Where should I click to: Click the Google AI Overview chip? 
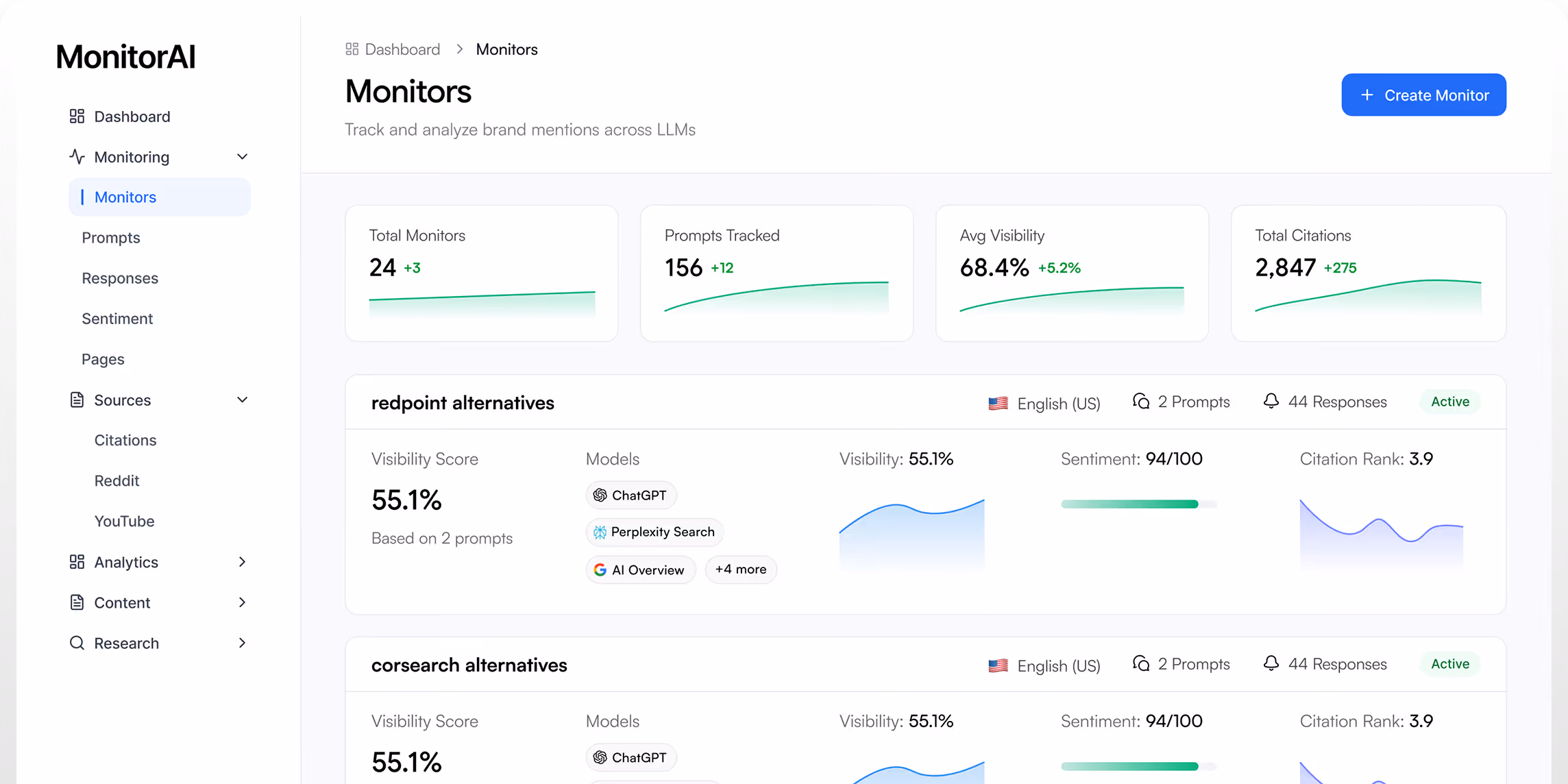tap(640, 570)
